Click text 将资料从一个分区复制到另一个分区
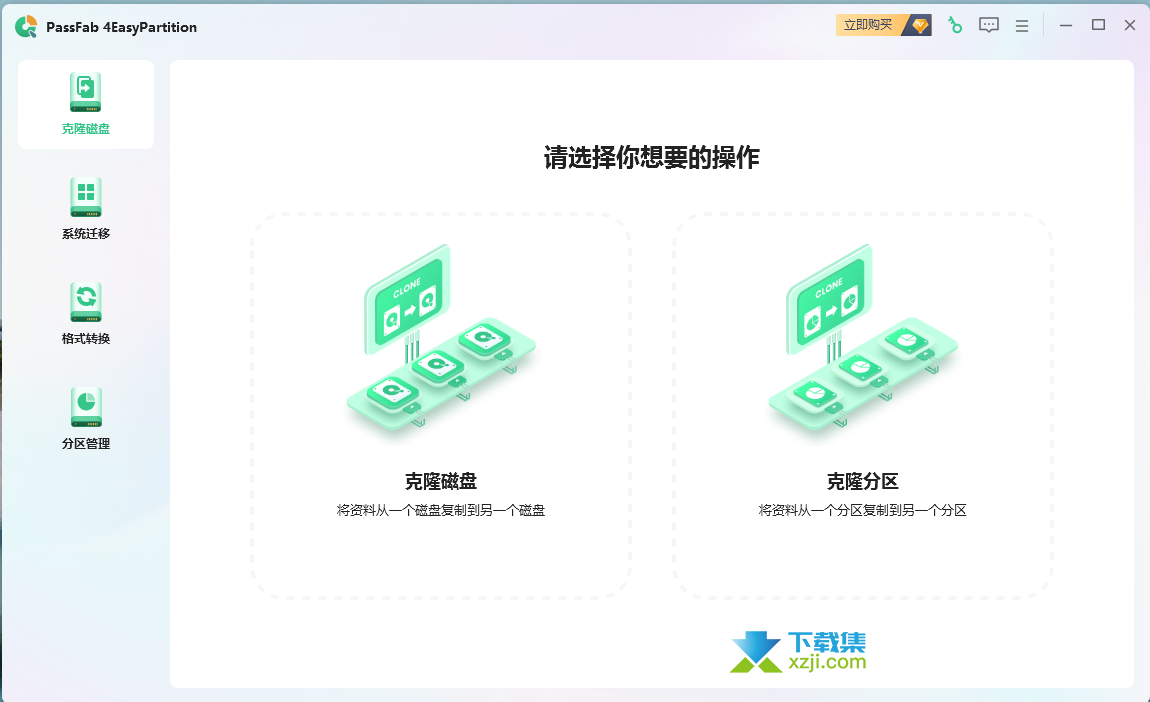 coord(862,510)
